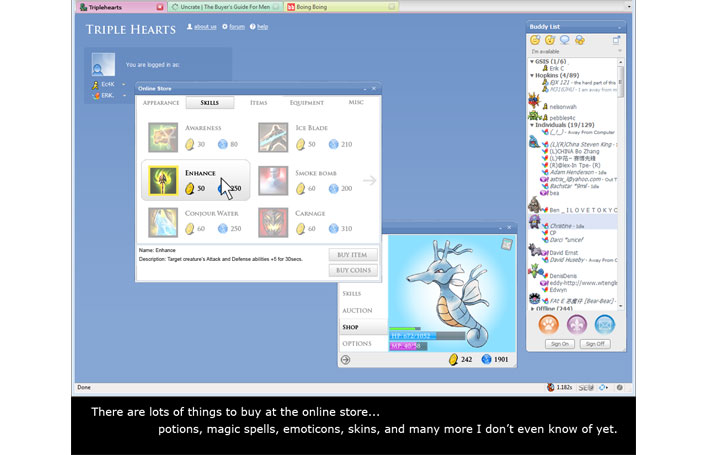This screenshot has width=708, height=455.
Task: Open the blue envelope mail button
Action: pyautogui.click(x=605, y=324)
